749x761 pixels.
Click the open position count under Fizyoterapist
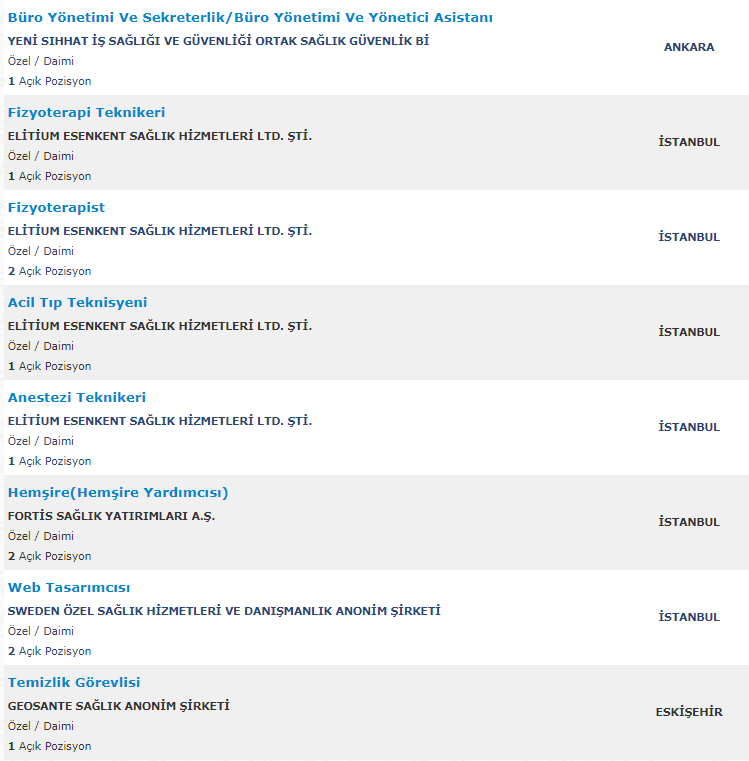(x=49, y=271)
